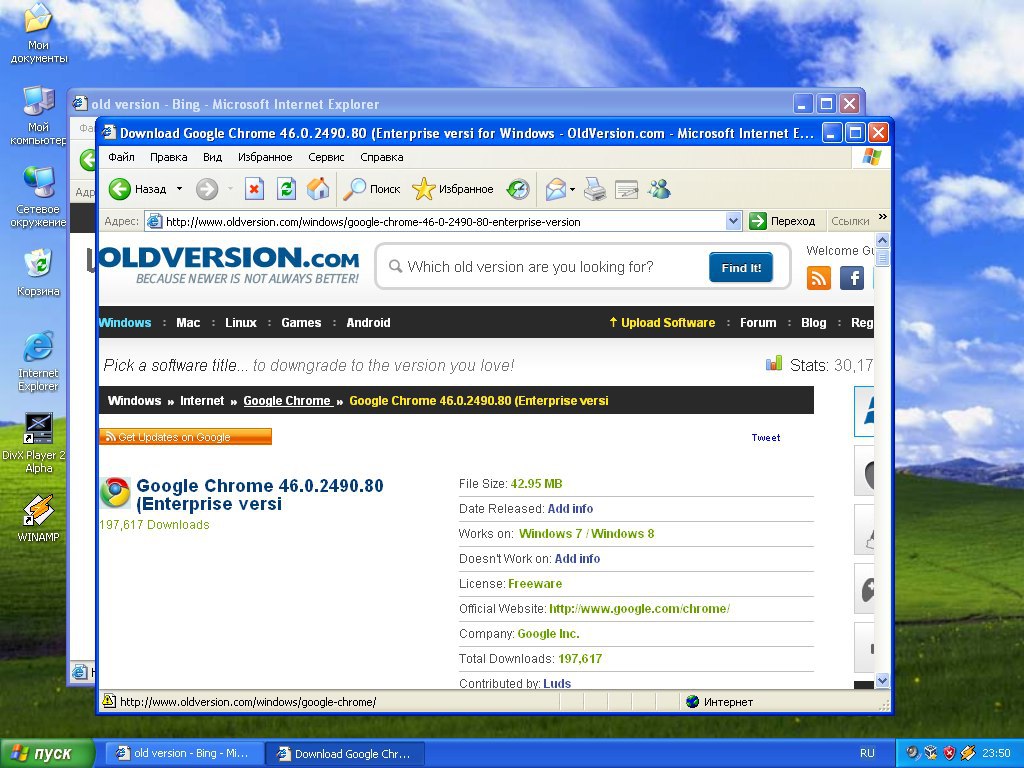The image size is (1024, 768).
Task: Open the пуск Start button
Action: 47,754
